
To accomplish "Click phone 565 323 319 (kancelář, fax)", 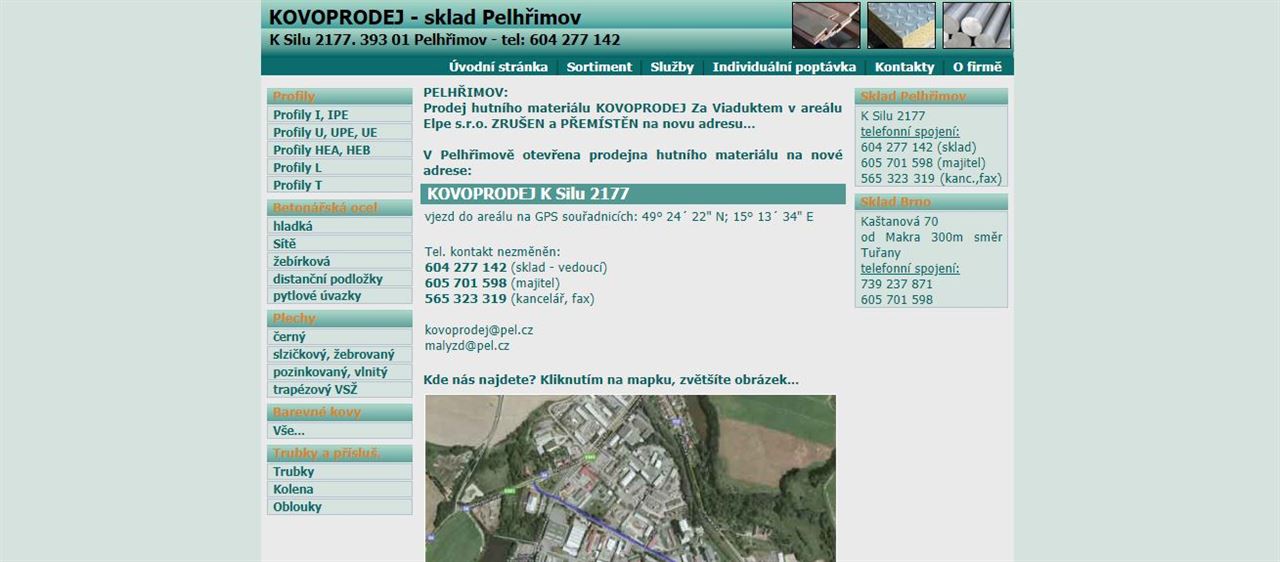I will tap(510, 298).
